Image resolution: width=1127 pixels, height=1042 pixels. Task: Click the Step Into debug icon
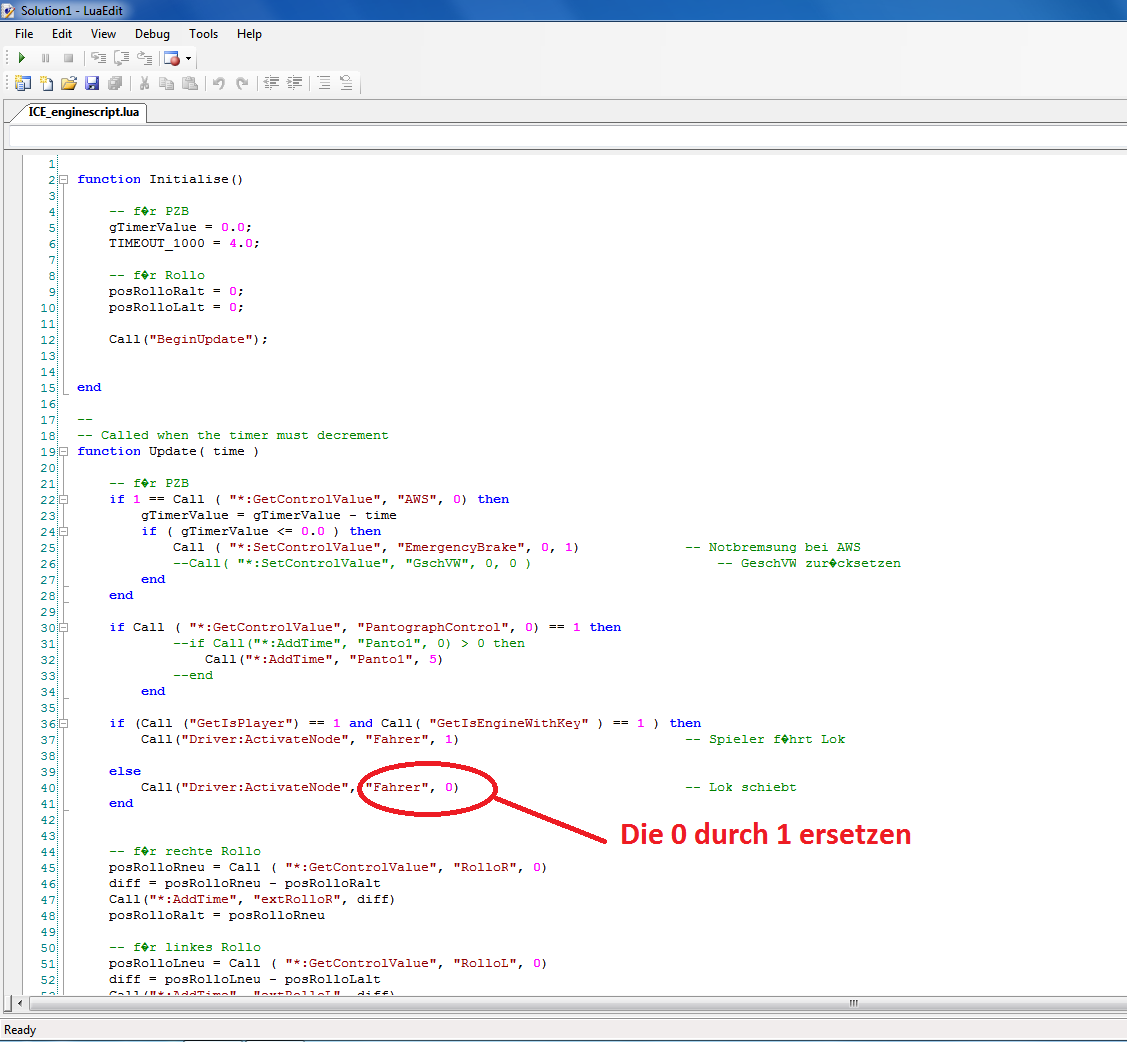(98, 58)
